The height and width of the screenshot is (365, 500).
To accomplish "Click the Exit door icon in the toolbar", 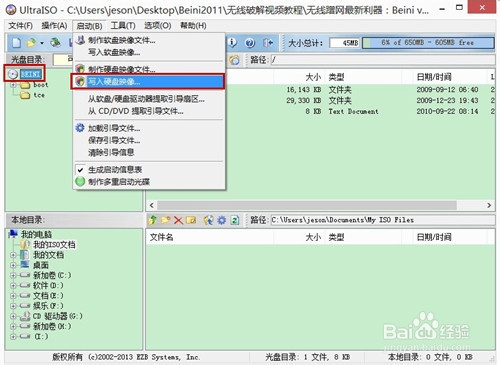I will click(268, 43).
